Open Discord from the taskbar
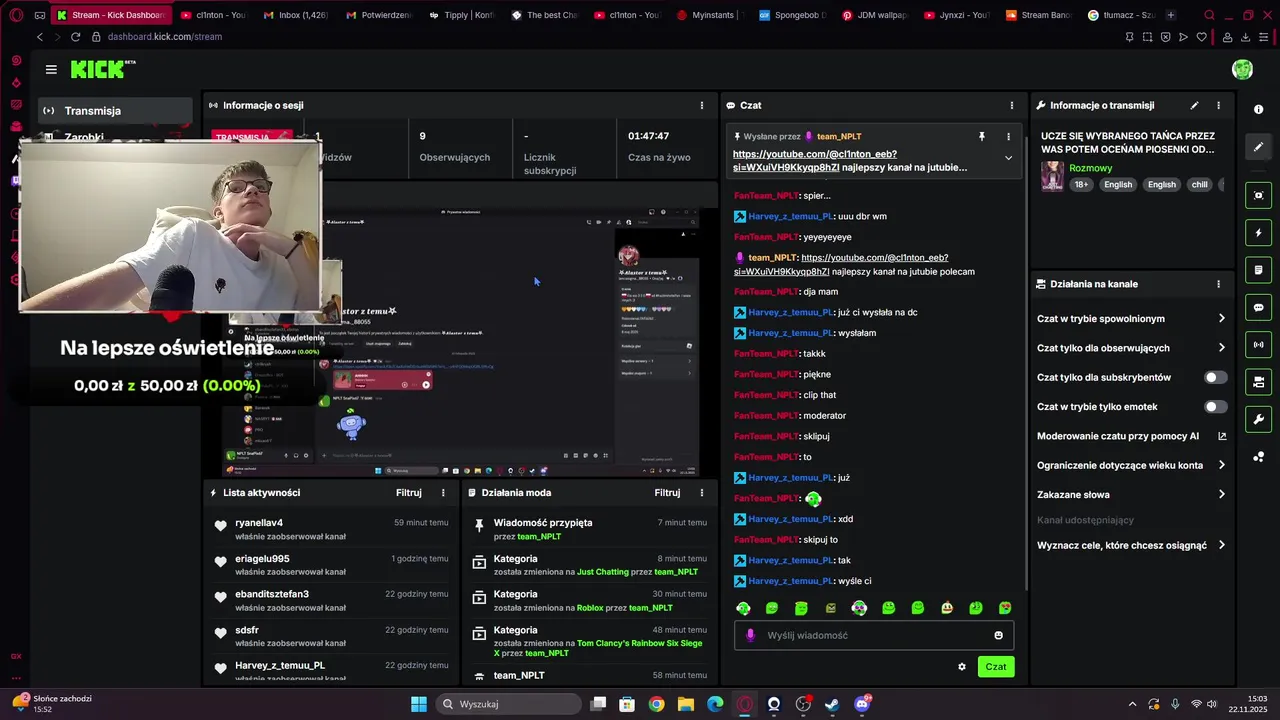Screen dimensions: 1280x720 tap(862, 704)
